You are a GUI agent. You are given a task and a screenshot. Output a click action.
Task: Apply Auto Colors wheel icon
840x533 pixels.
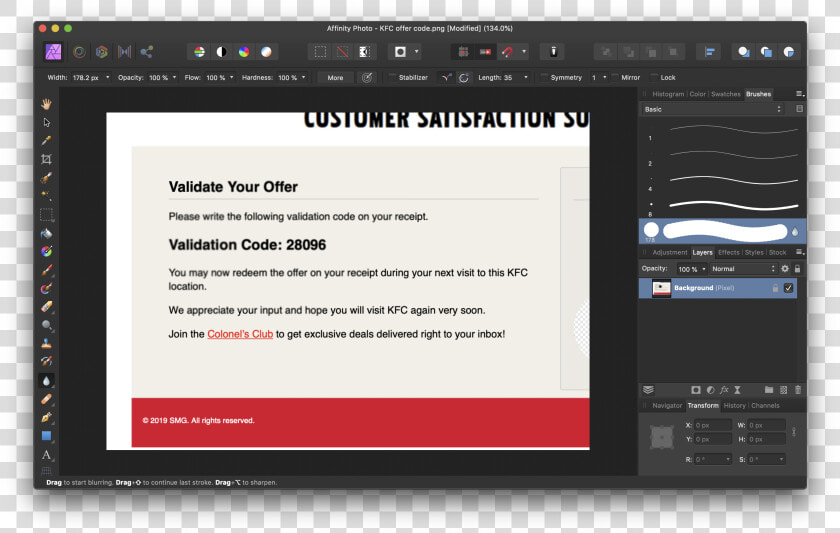(244, 52)
